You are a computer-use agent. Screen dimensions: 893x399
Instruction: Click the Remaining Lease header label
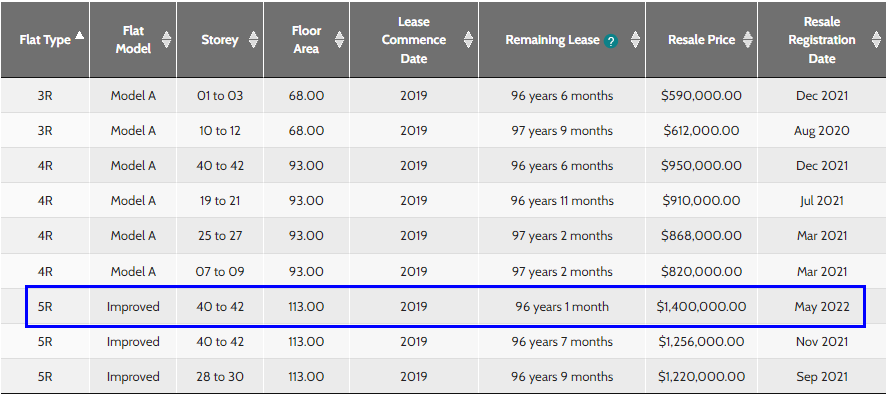click(552, 40)
